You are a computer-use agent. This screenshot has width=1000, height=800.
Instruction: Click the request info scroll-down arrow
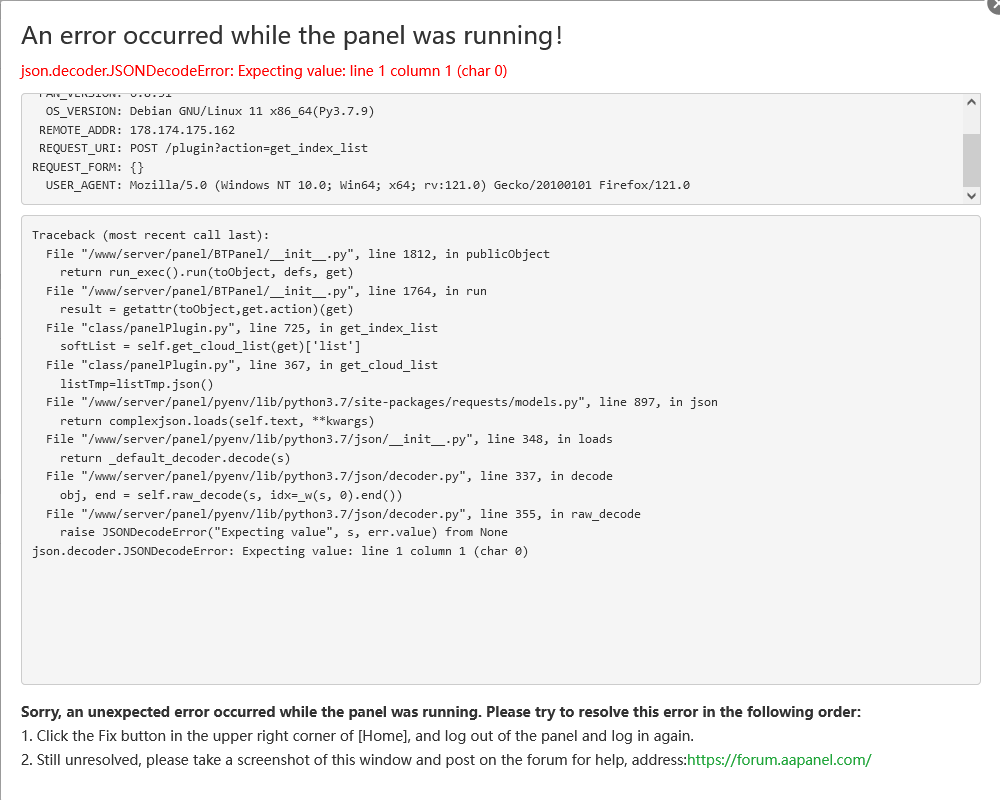click(971, 196)
